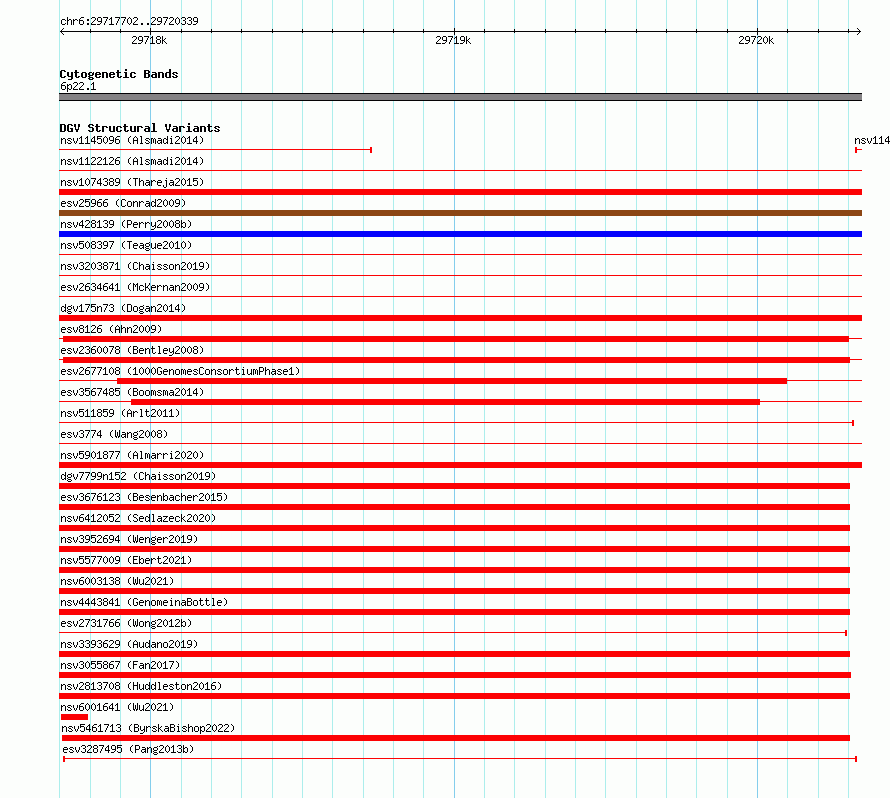Select the nsv5577009 (Ebert2021) text
This screenshot has height=798, width=890.
[x=126, y=560]
